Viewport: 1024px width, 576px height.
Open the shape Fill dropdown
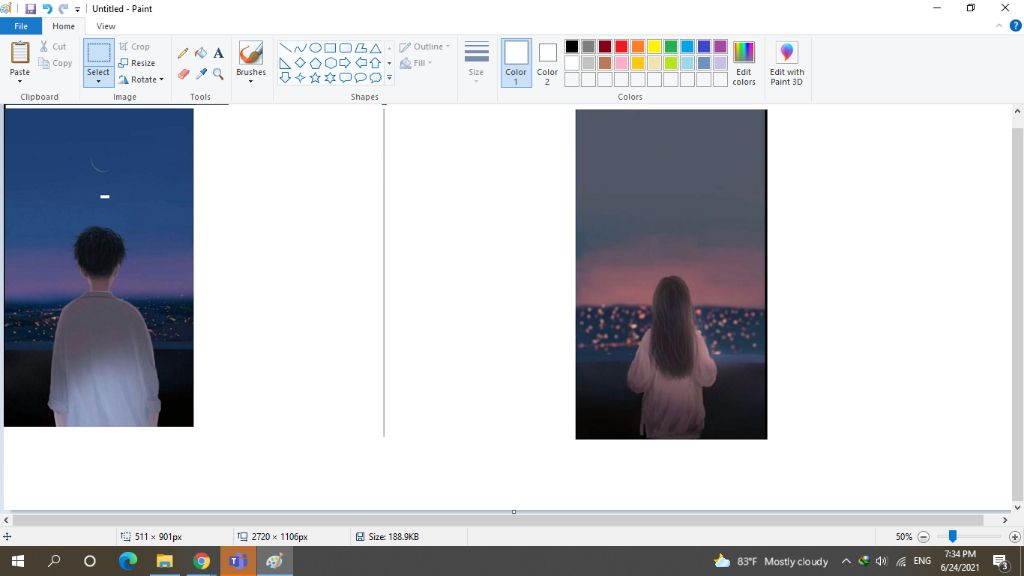point(415,63)
